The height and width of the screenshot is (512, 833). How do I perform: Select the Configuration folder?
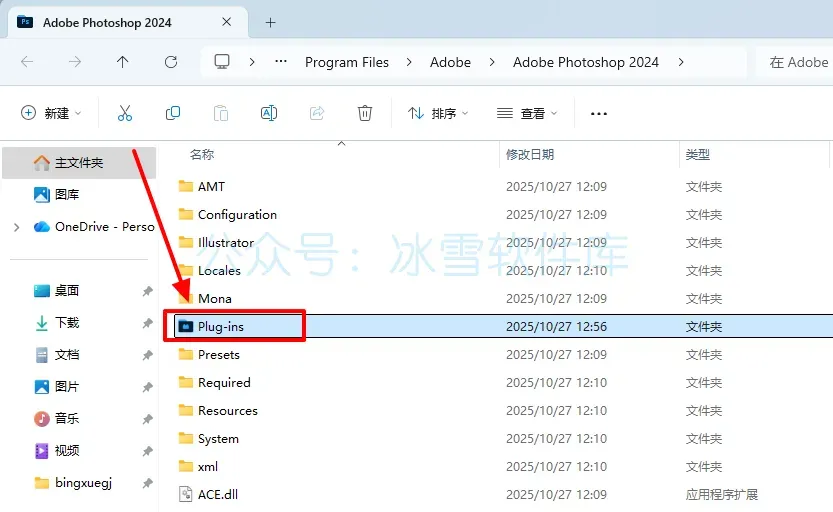pyautogui.click(x=237, y=215)
